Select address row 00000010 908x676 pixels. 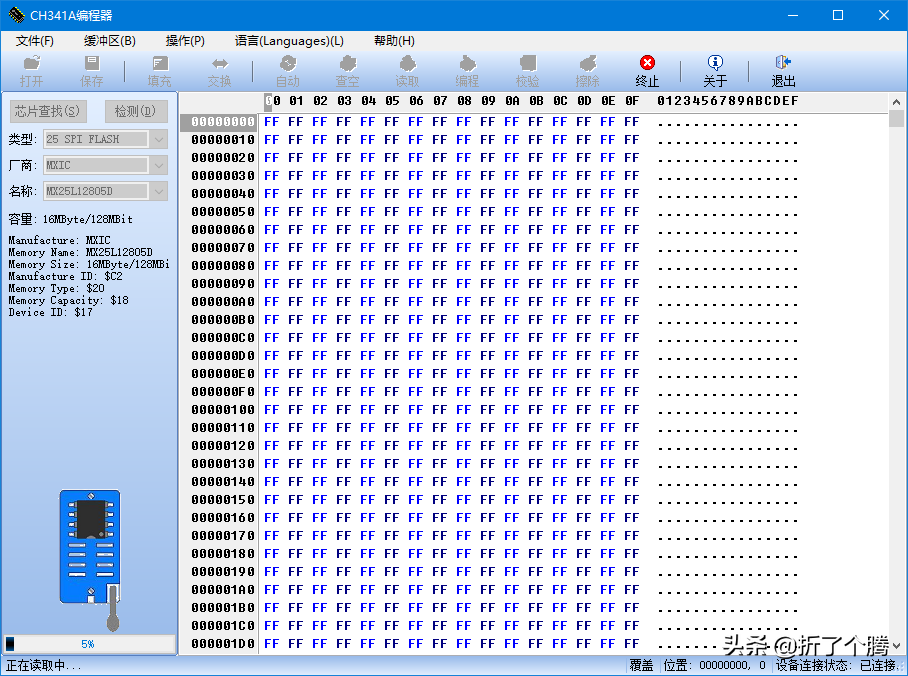coord(223,140)
